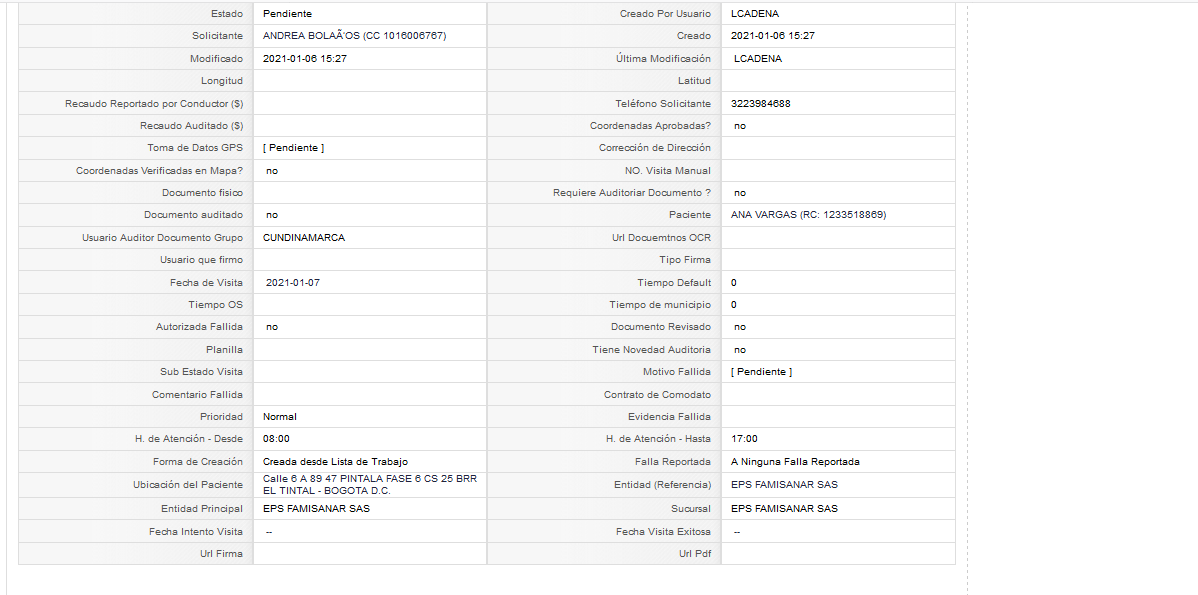Select the Toma de Datos GPS Pendiente value

point(293,148)
